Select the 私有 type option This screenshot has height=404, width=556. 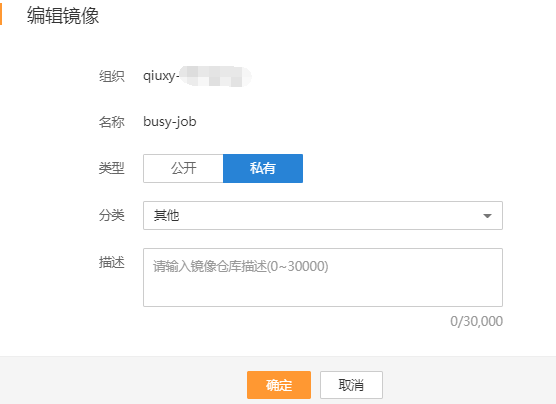[x=263, y=168]
